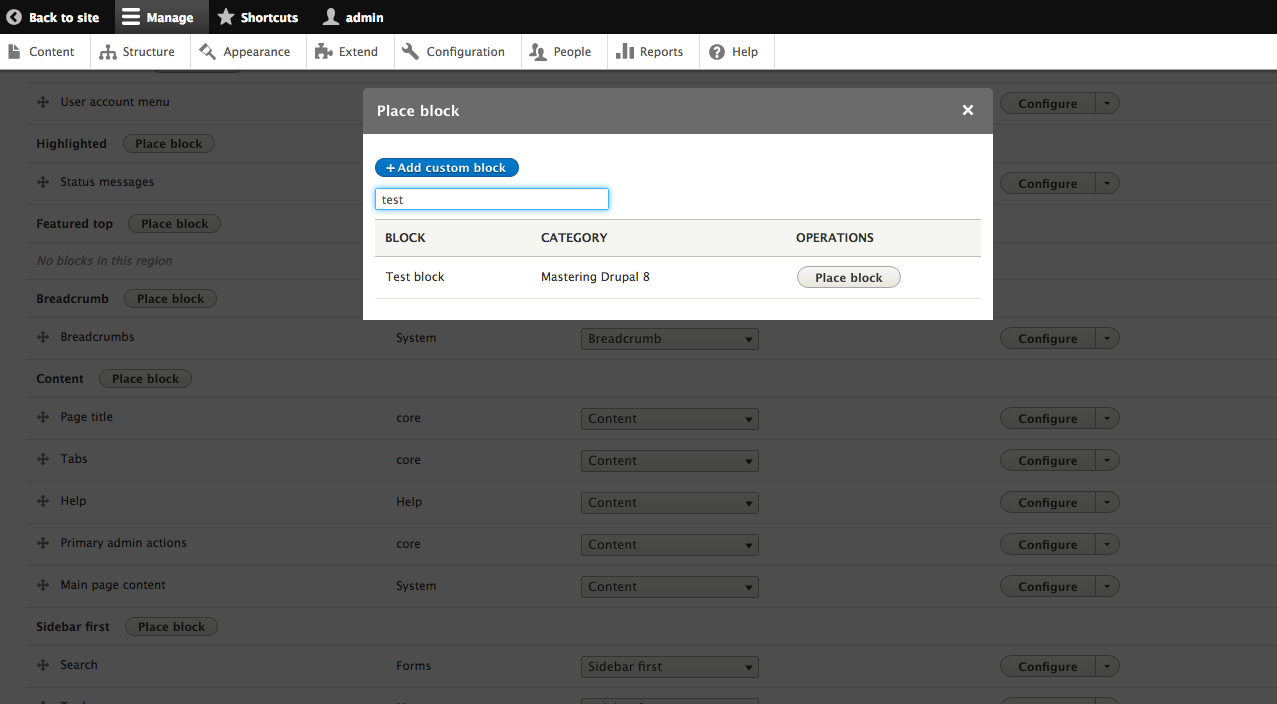The width and height of the screenshot is (1277, 704).
Task: Click Add custom block button
Action: point(447,168)
